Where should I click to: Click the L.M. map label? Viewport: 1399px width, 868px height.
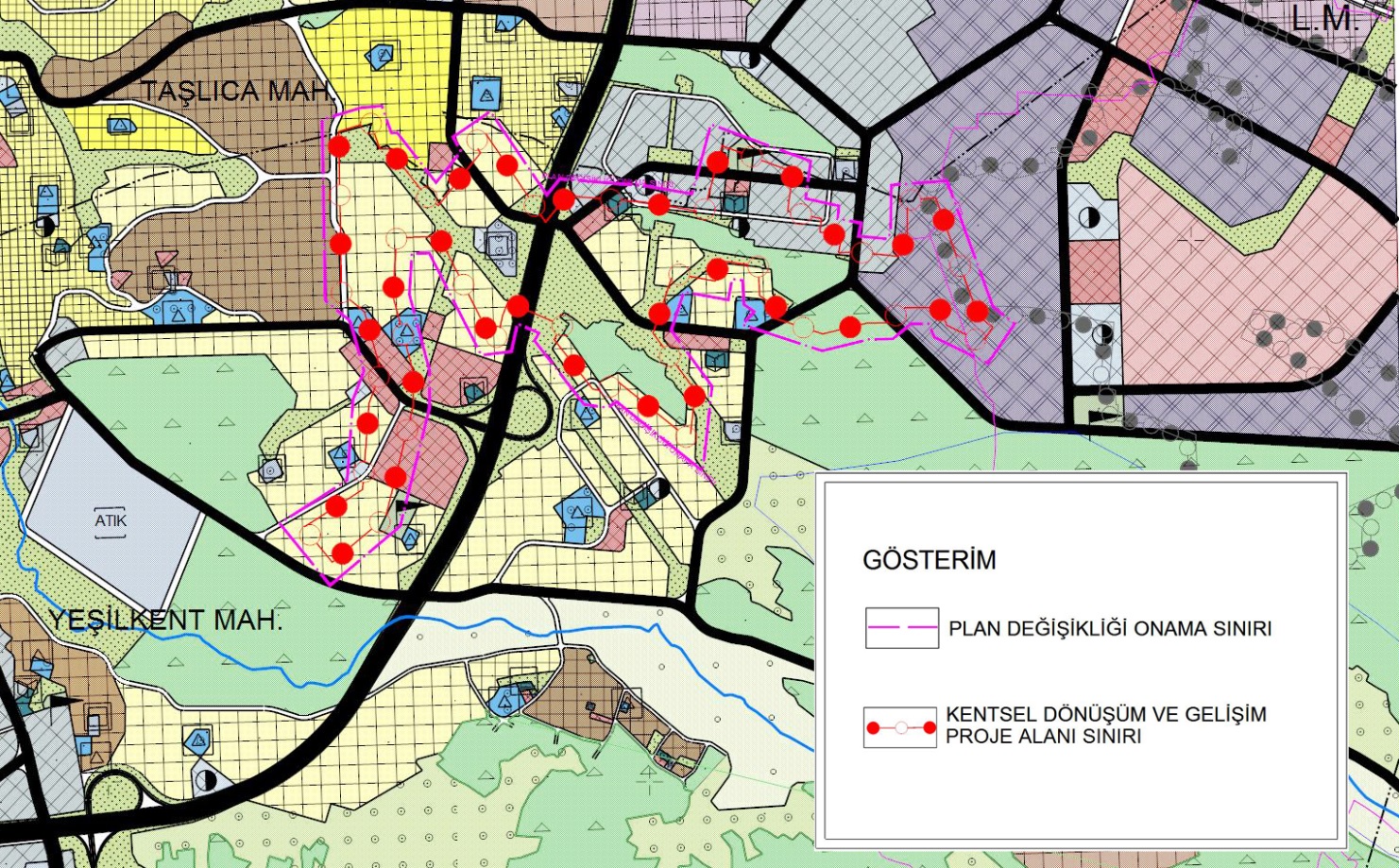coord(1324,20)
